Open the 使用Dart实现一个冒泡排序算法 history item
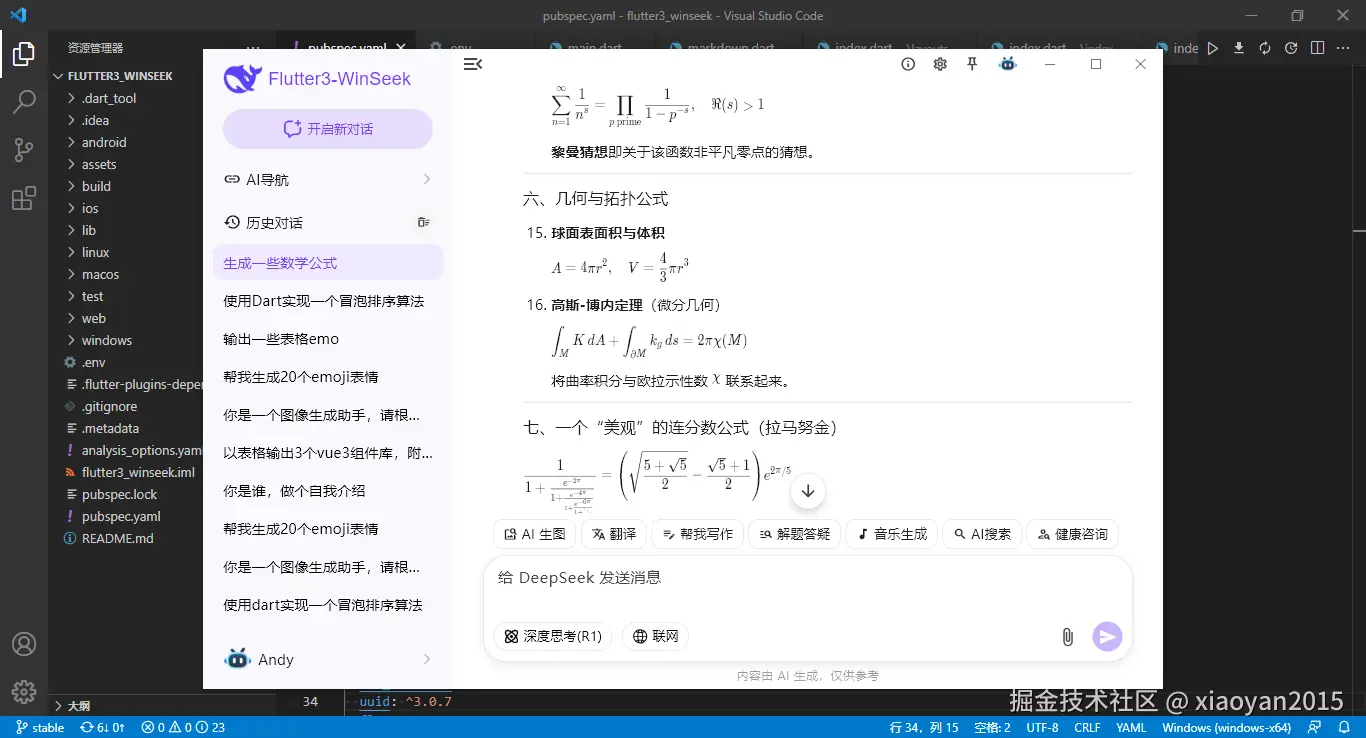The height and width of the screenshot is (738, 1366). (327, 300)
